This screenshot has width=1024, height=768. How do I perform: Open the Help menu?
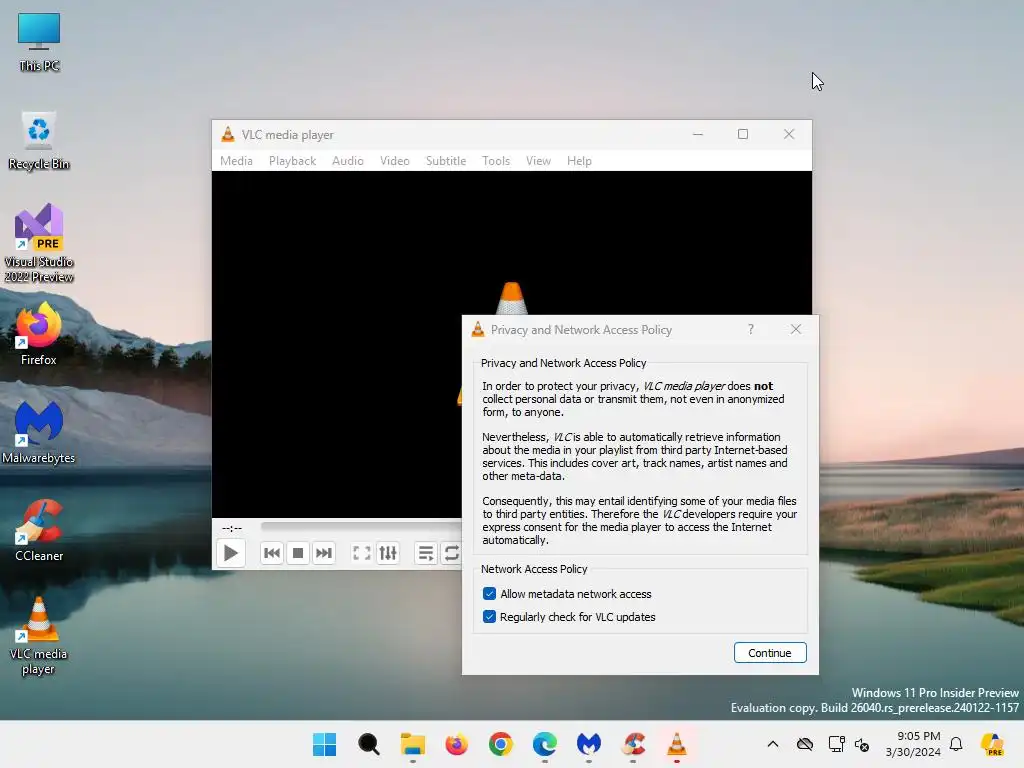tap(579, 161)
